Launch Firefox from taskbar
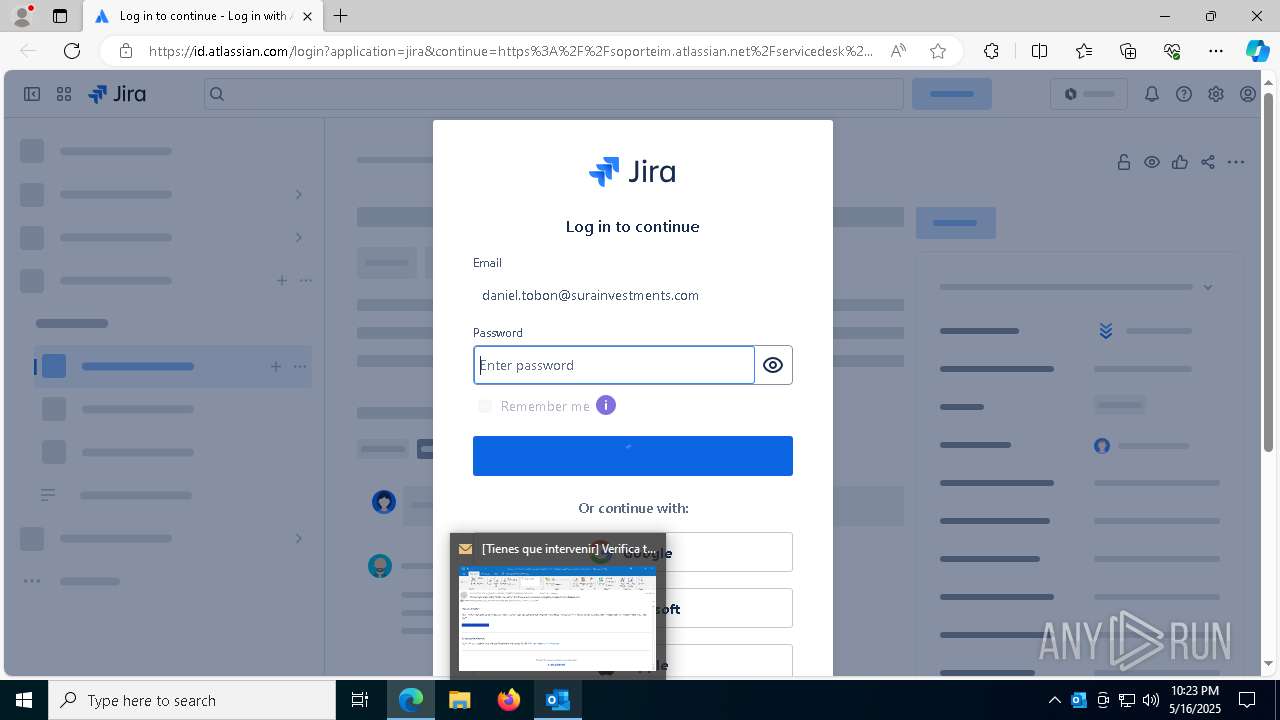This screenshot has height=720, width=1280. pyautogui.click(x=509, y=700)
